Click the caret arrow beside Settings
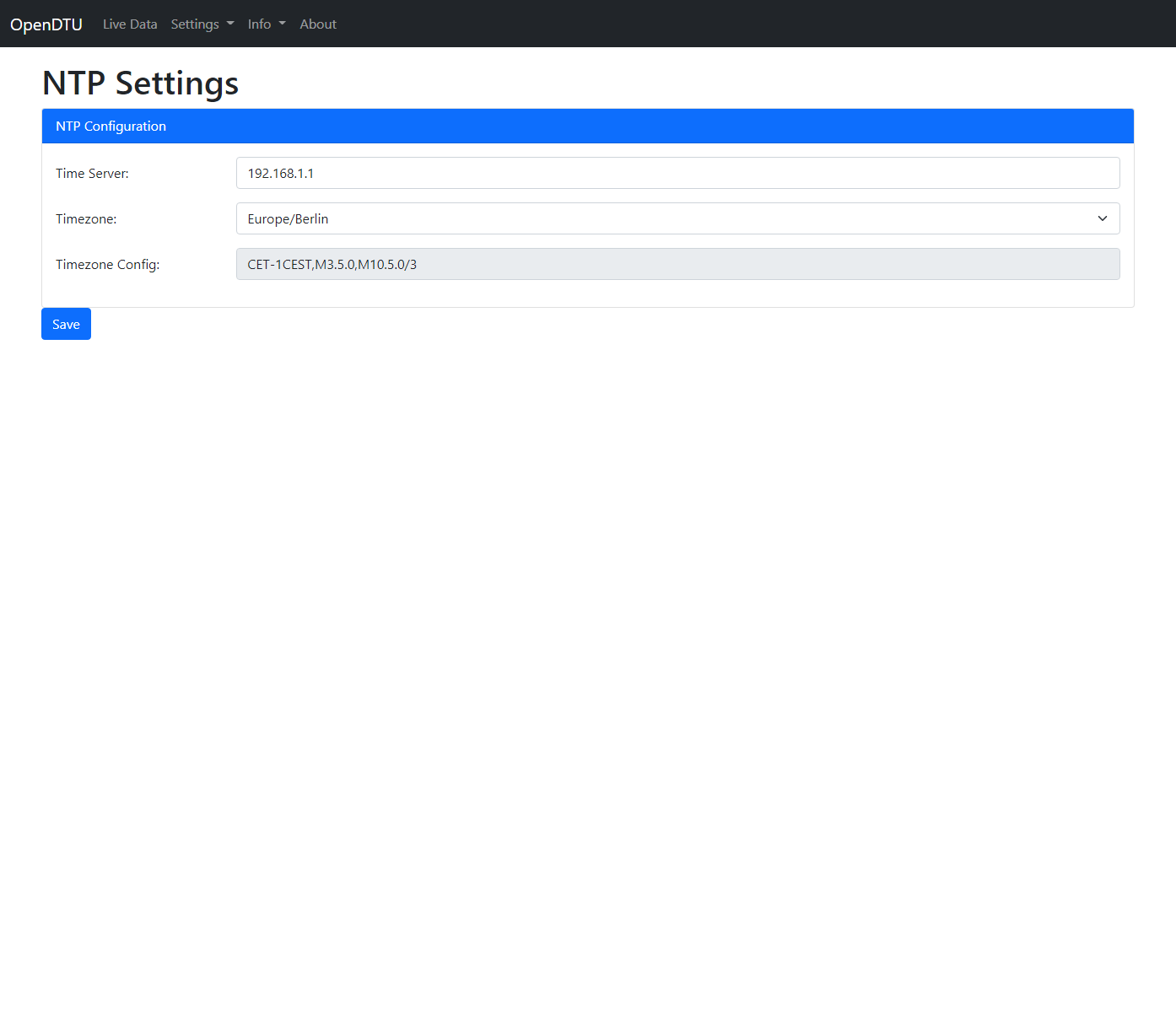Viewport: 1176px width, 1012px height. 230,24
